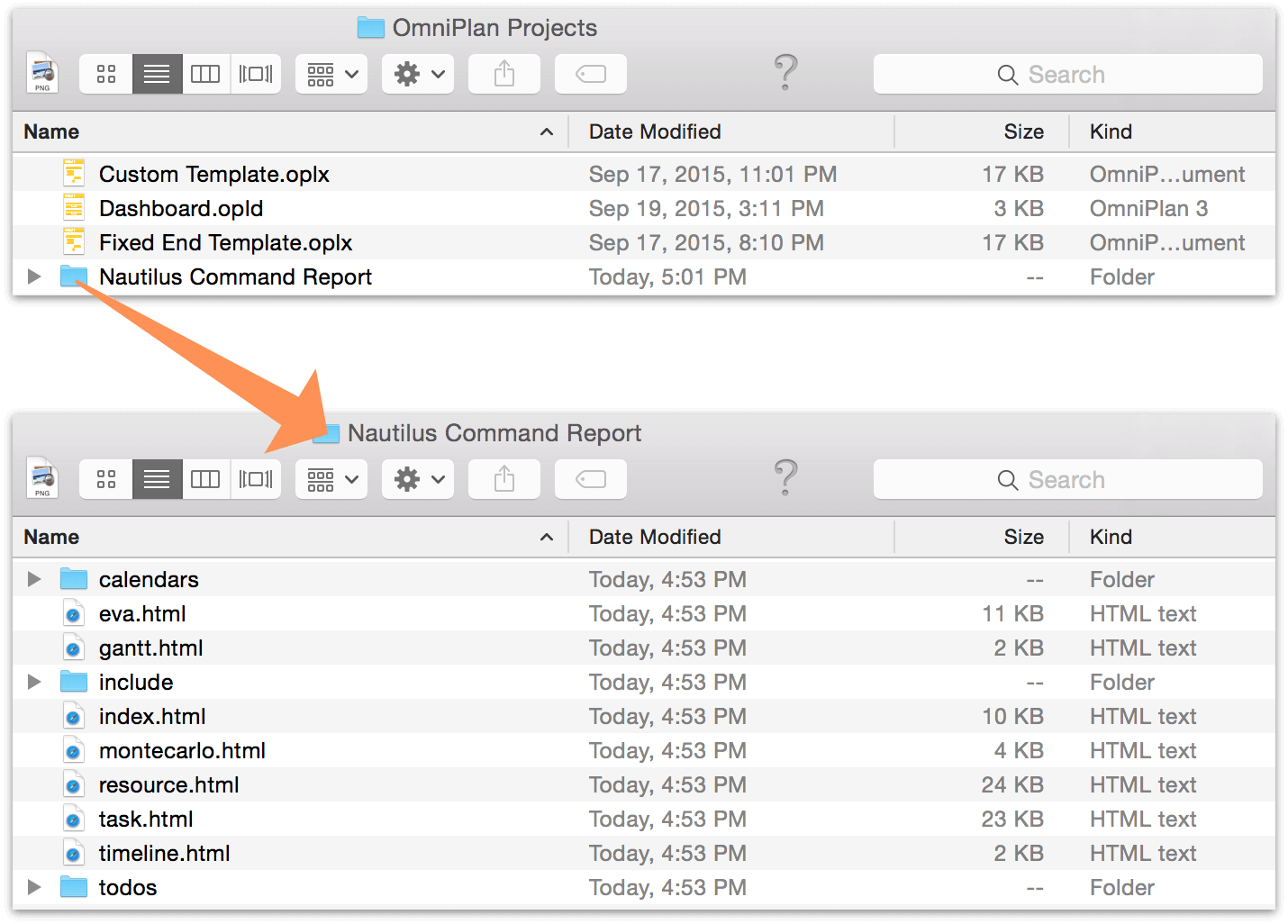Screen dimensions: 1288x924
Task: Click Custom Template.oplx document icon
Action: coord(74,173)
